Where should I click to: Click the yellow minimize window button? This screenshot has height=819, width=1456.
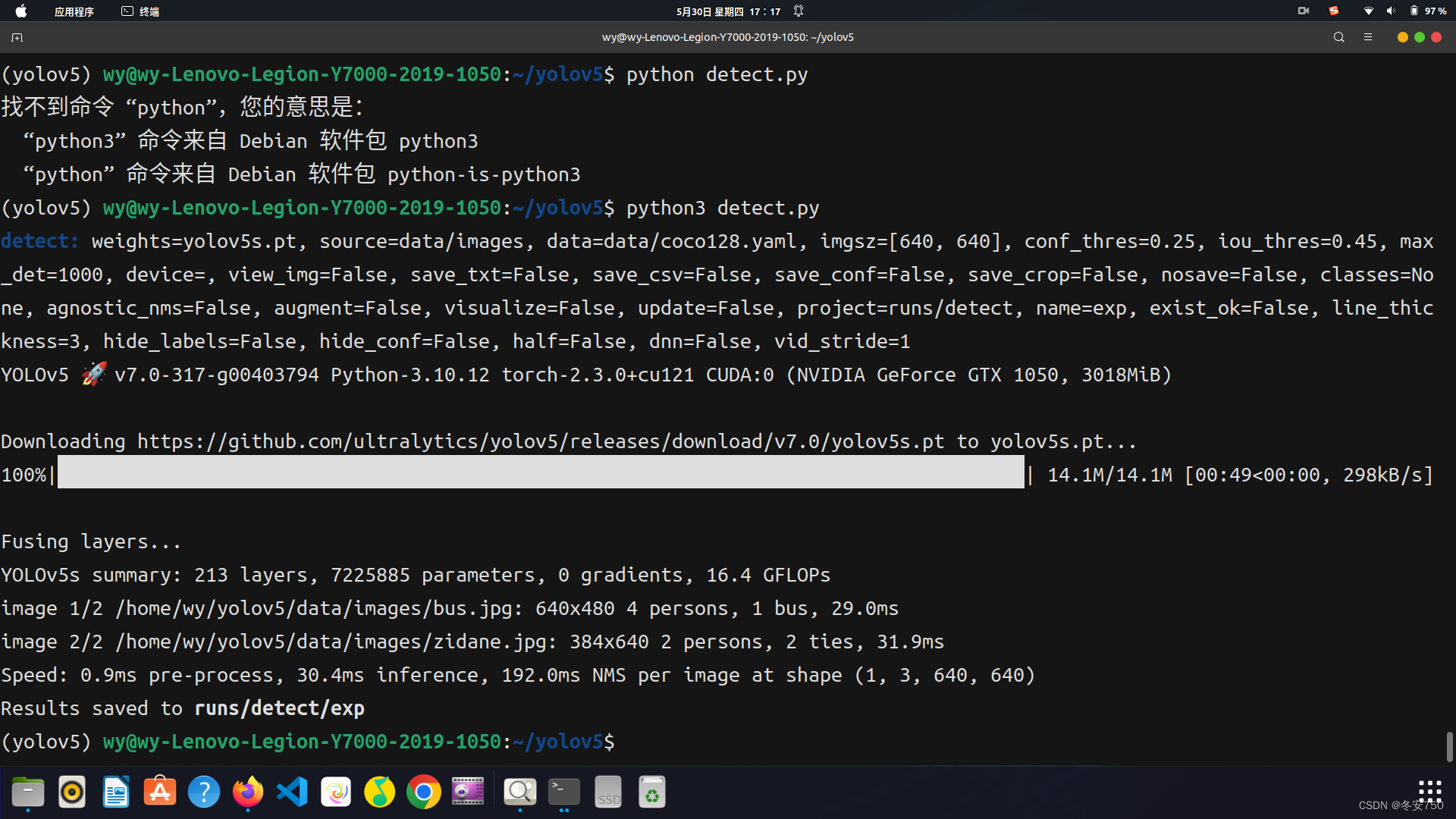[1402, 37]
